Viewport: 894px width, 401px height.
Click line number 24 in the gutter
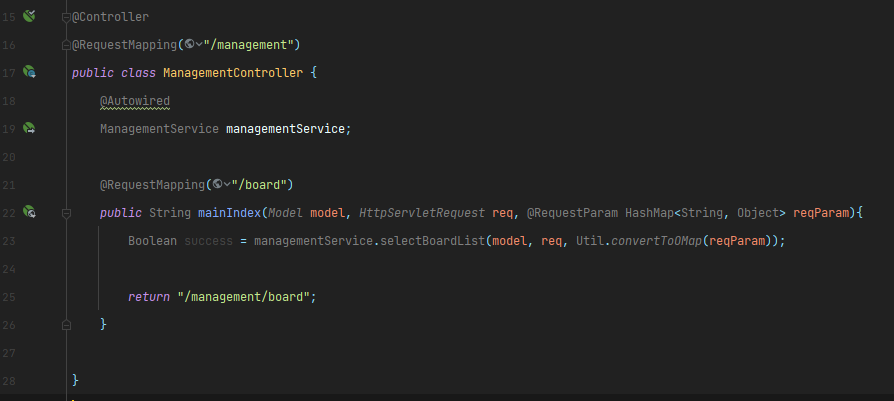pos(9,269)
